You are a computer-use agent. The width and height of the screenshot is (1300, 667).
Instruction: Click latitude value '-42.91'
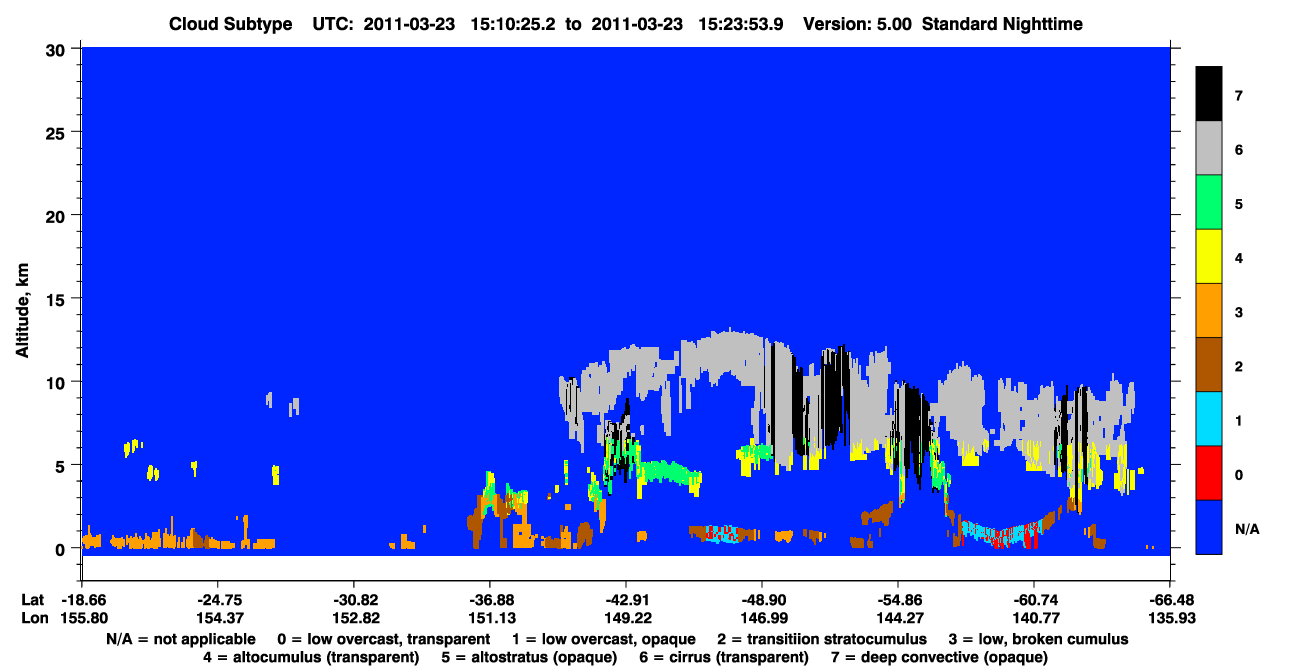626,599
